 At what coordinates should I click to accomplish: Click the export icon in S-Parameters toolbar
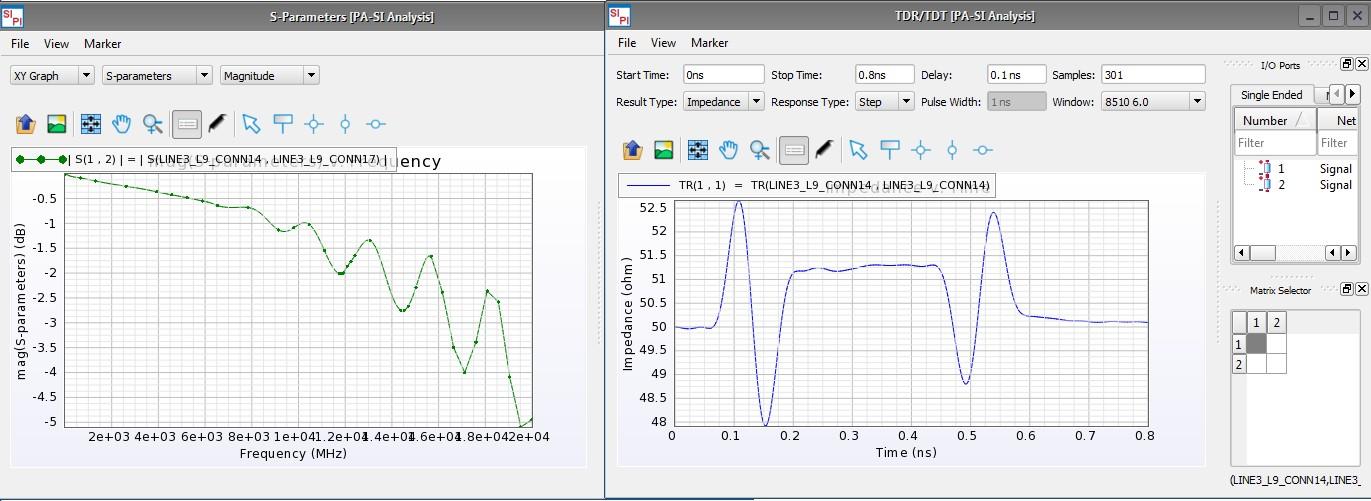pyautogui.click(x=25, y=124)
